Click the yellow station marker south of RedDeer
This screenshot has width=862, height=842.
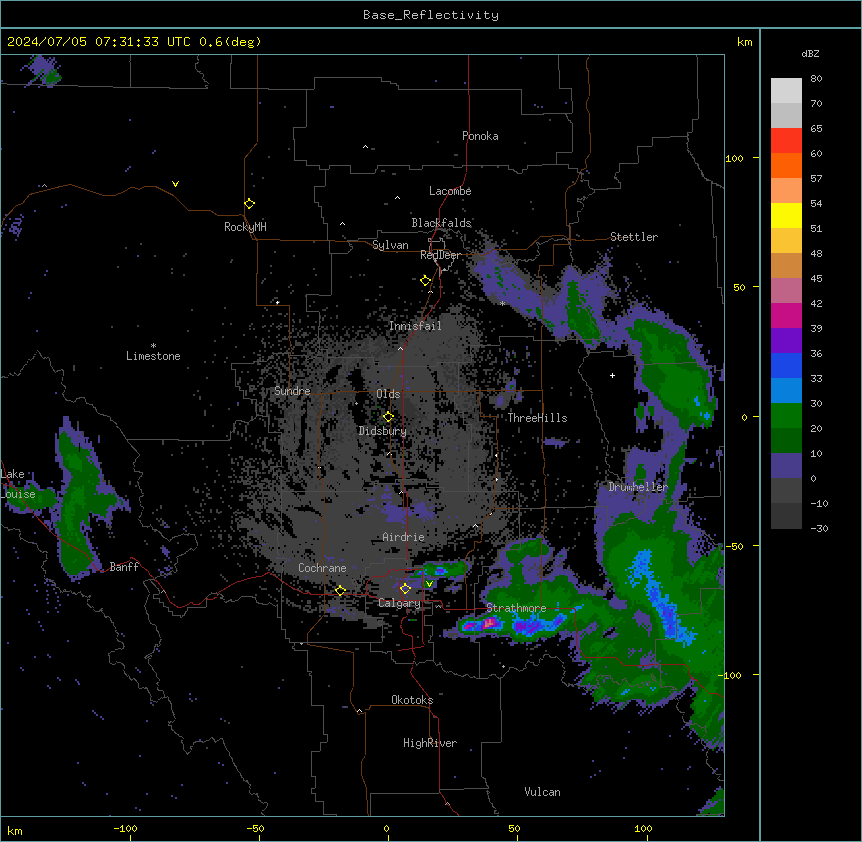(425, 281)
